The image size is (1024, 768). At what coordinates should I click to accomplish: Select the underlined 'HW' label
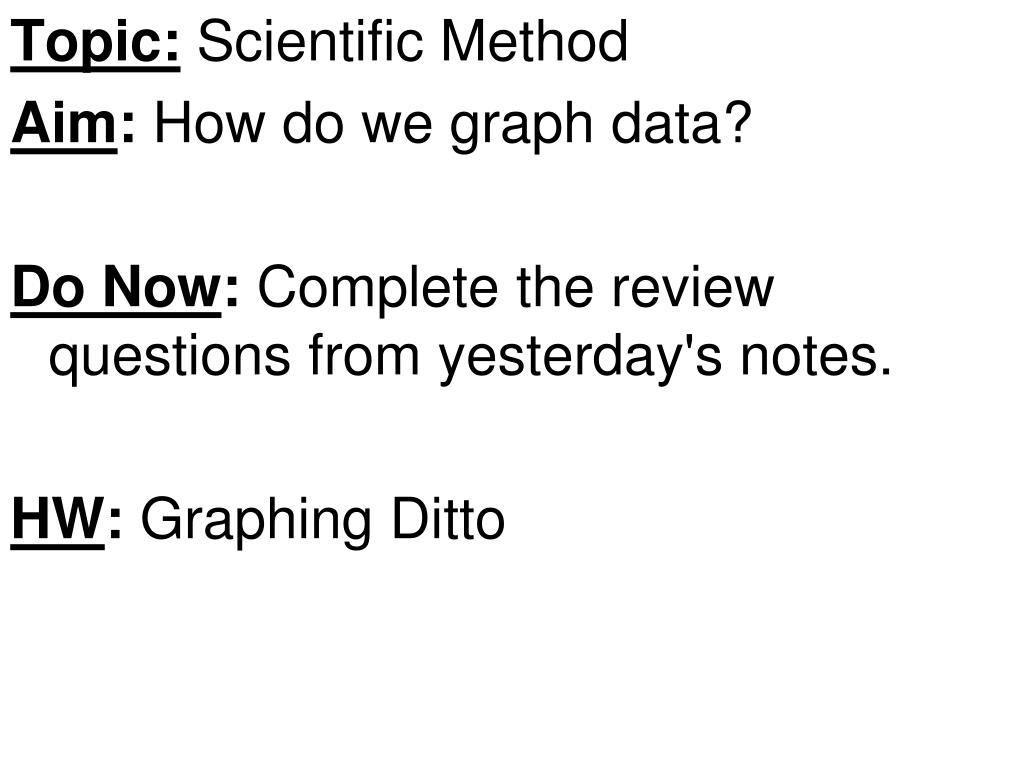pyautogui.click(x=57, y=519)
